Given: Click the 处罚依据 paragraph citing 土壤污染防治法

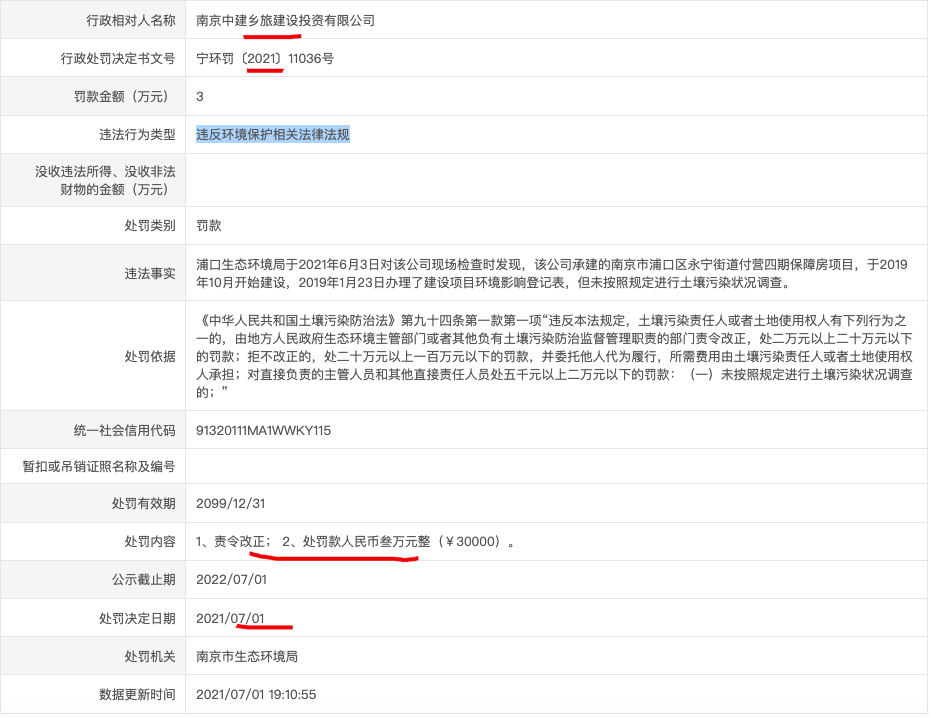Looking at the screenshot, I should (554, 356).
